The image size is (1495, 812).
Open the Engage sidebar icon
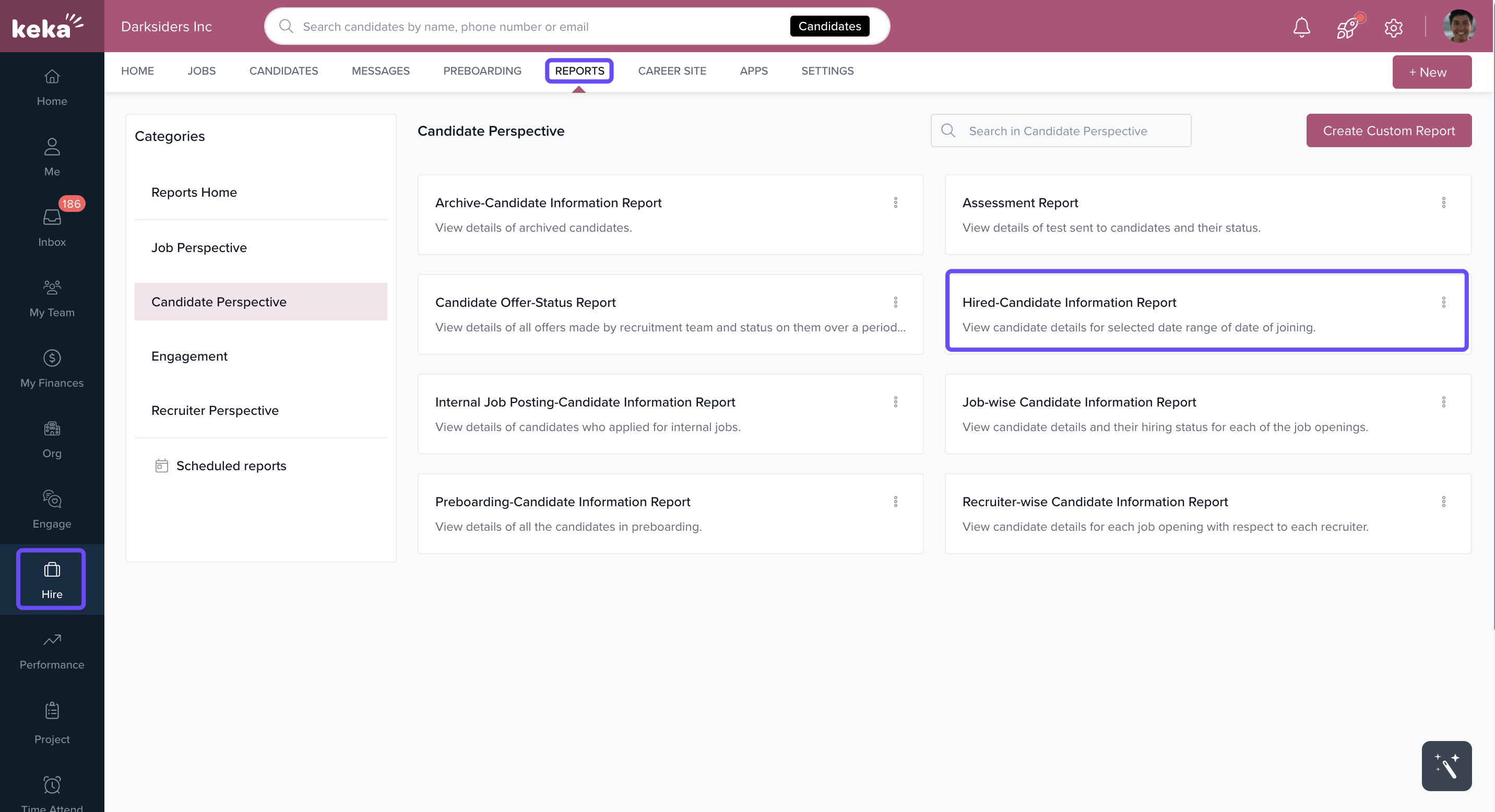click(52, 509)
